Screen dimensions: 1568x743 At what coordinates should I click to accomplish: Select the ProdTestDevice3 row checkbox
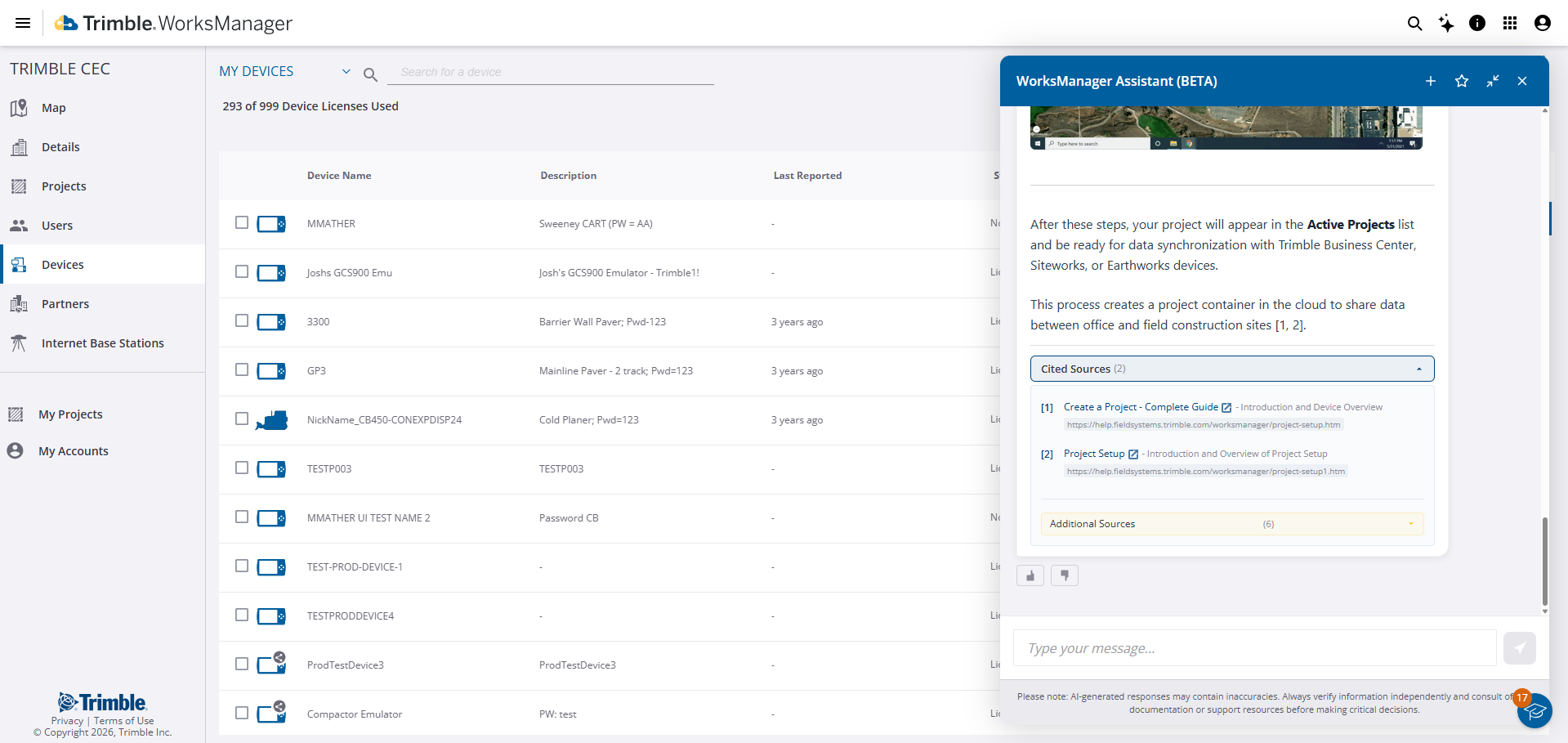pos(242,664)
